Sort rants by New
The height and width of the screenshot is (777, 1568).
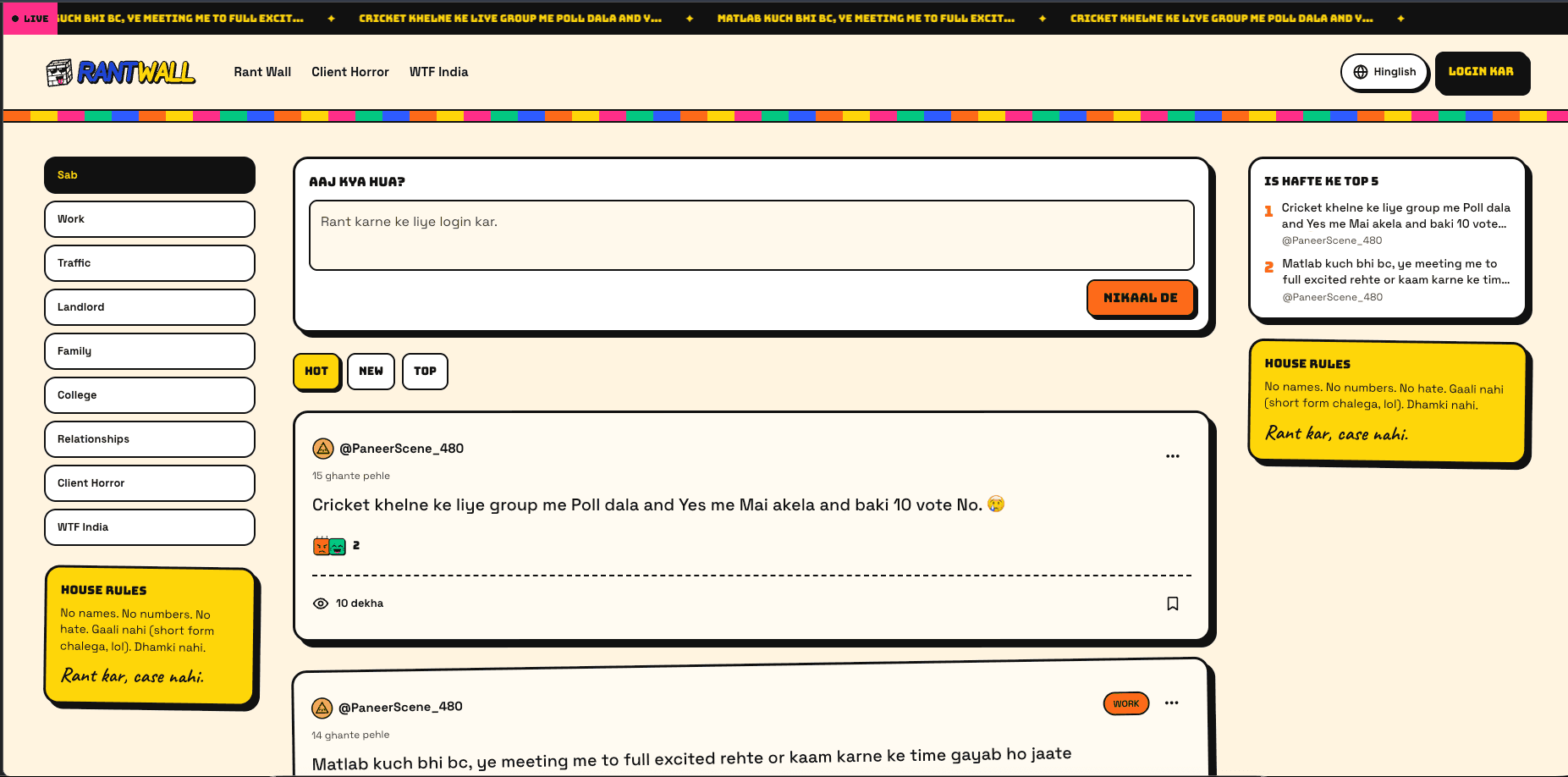(x=371, y=372)
